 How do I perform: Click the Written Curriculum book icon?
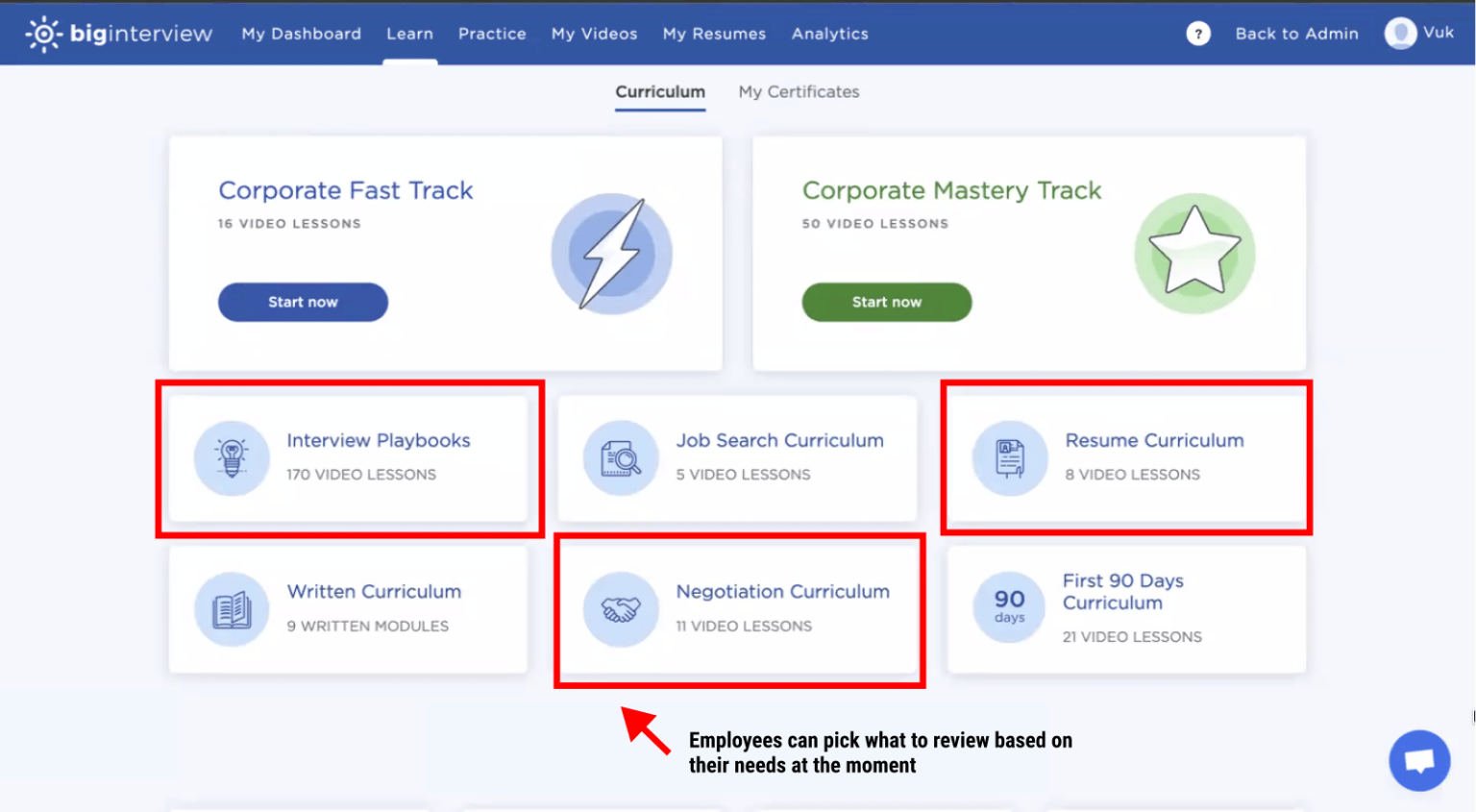pos(232,609)
